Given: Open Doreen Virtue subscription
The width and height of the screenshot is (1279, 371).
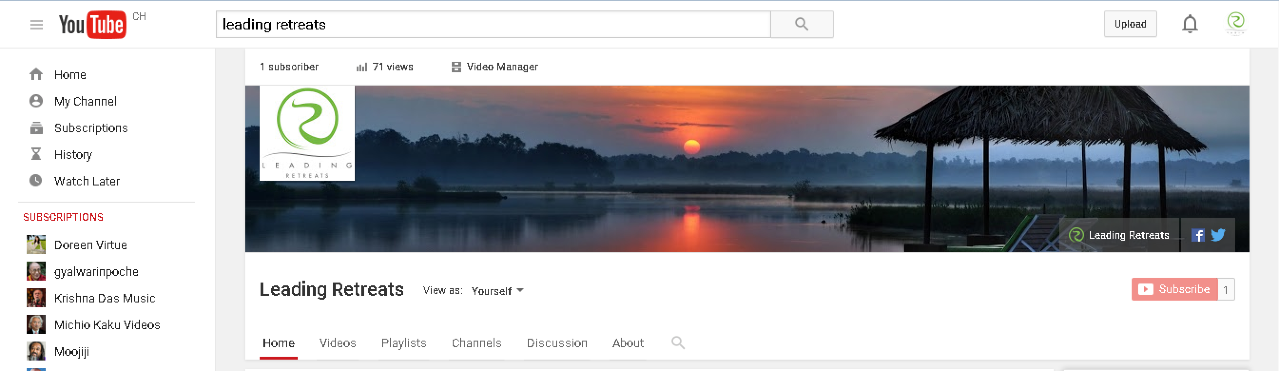Looking at the screenshot, I should pyautogui.click(x=90, y=245).
